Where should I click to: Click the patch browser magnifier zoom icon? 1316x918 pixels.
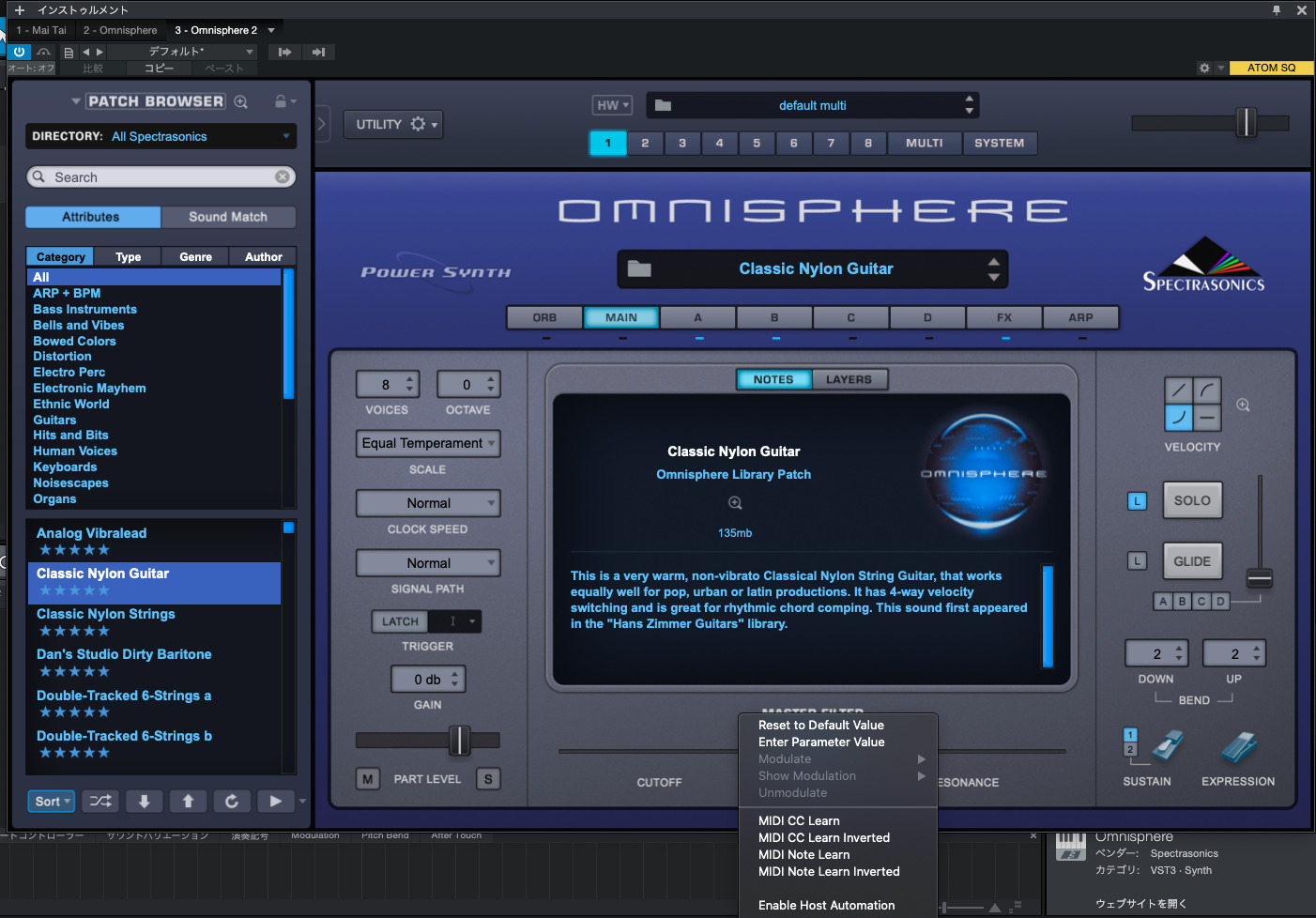[241, 101]
